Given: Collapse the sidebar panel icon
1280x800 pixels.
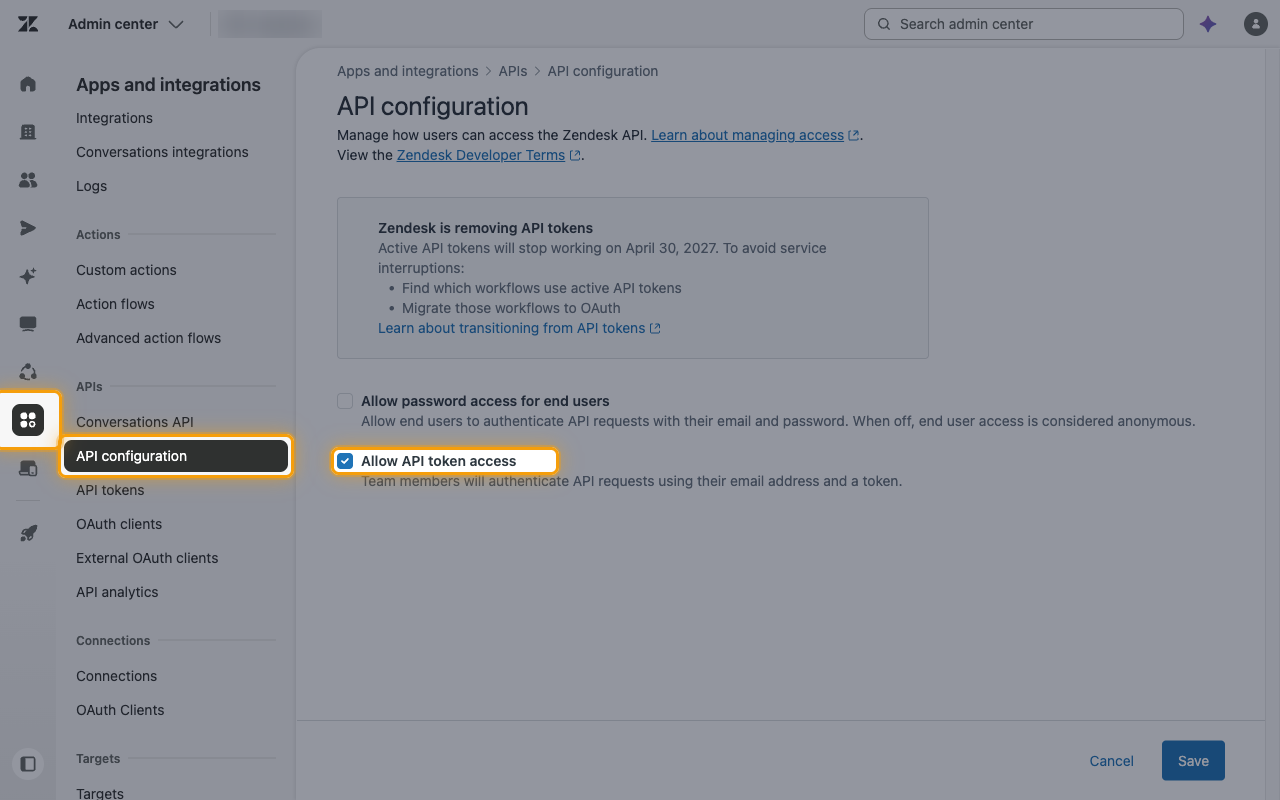Looking at the screenshot, I should tap(28, 764).
